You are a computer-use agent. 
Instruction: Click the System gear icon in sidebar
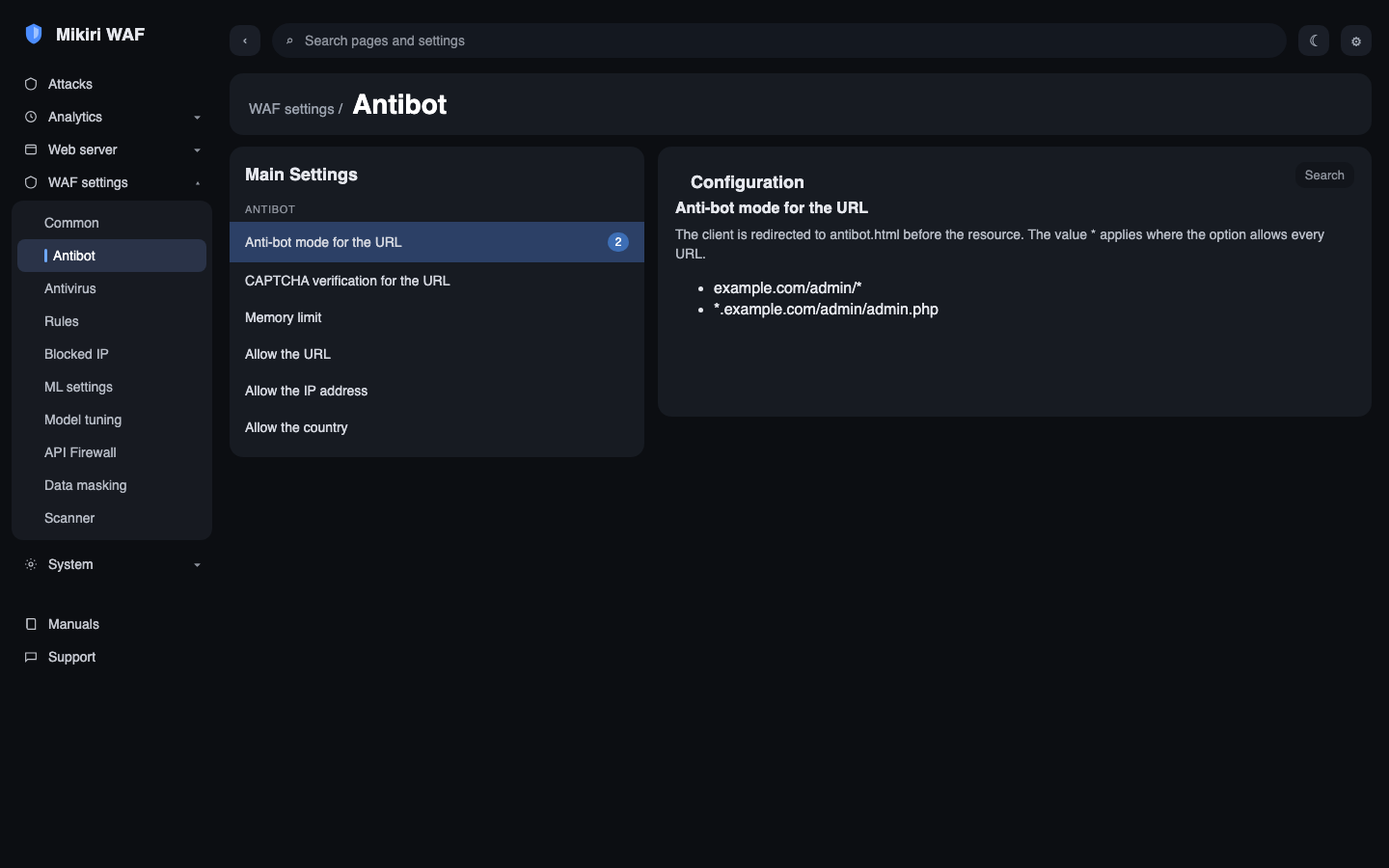point(31,564)
